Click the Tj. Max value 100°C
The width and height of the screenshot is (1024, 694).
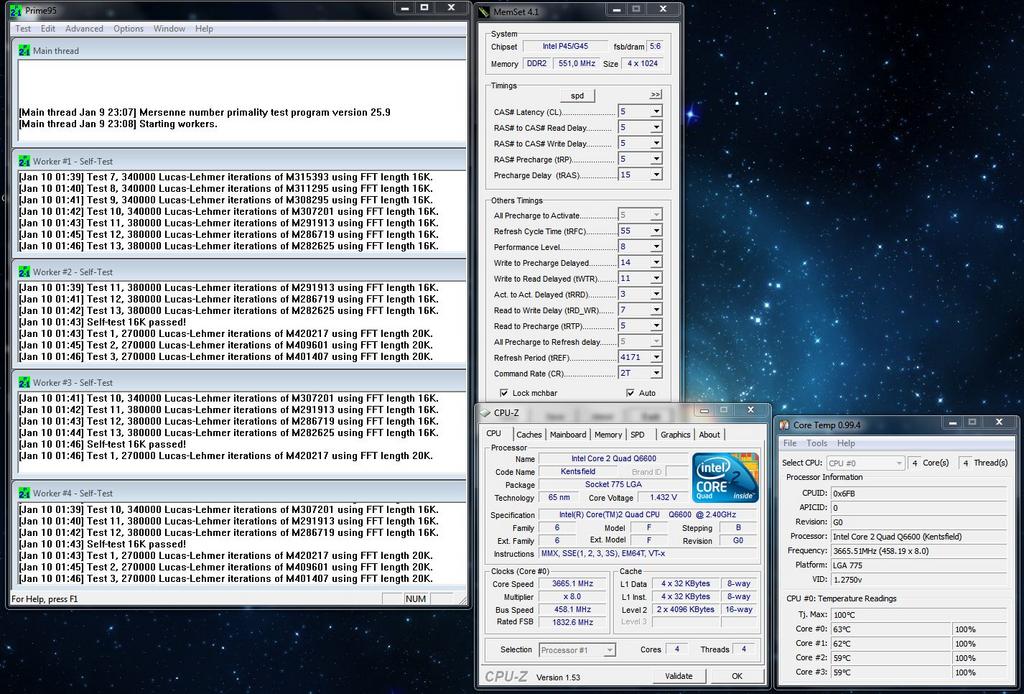pos(918,615)
